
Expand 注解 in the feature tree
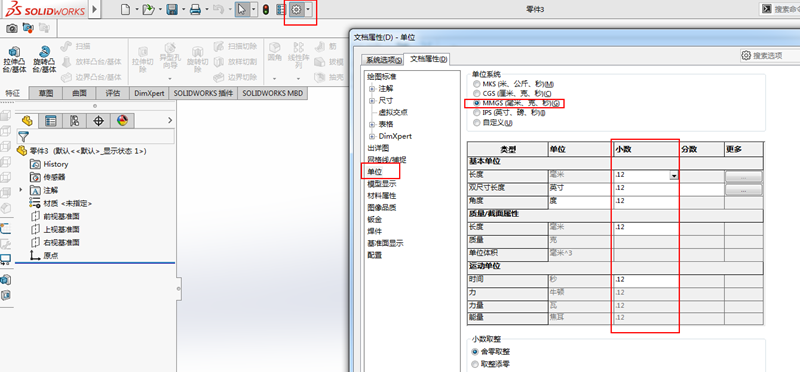21,190
